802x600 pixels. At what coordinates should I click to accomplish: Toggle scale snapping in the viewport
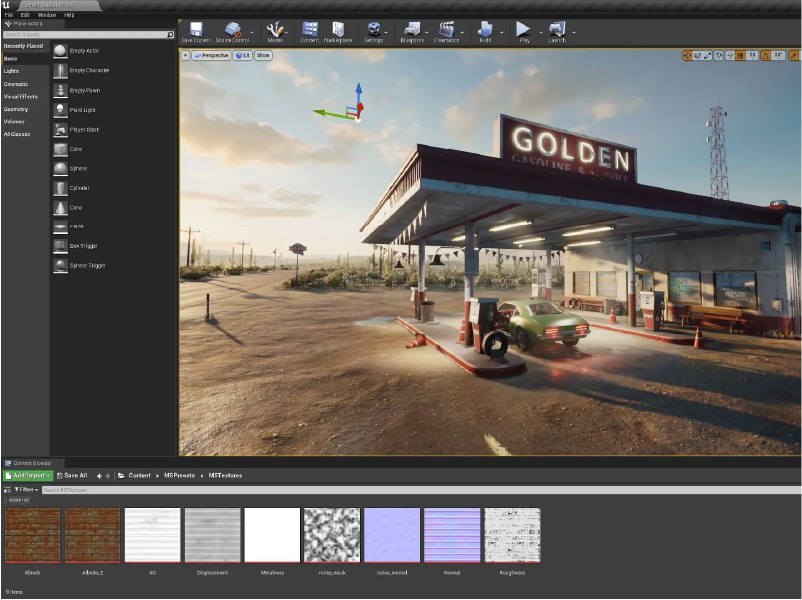(794, 55)
